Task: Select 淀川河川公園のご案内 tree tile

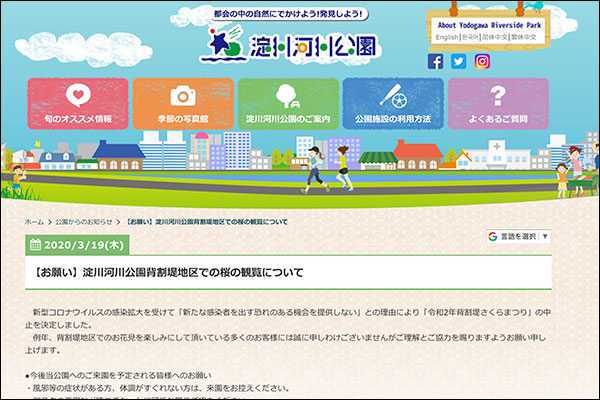Action: click(x=288, y=103)
